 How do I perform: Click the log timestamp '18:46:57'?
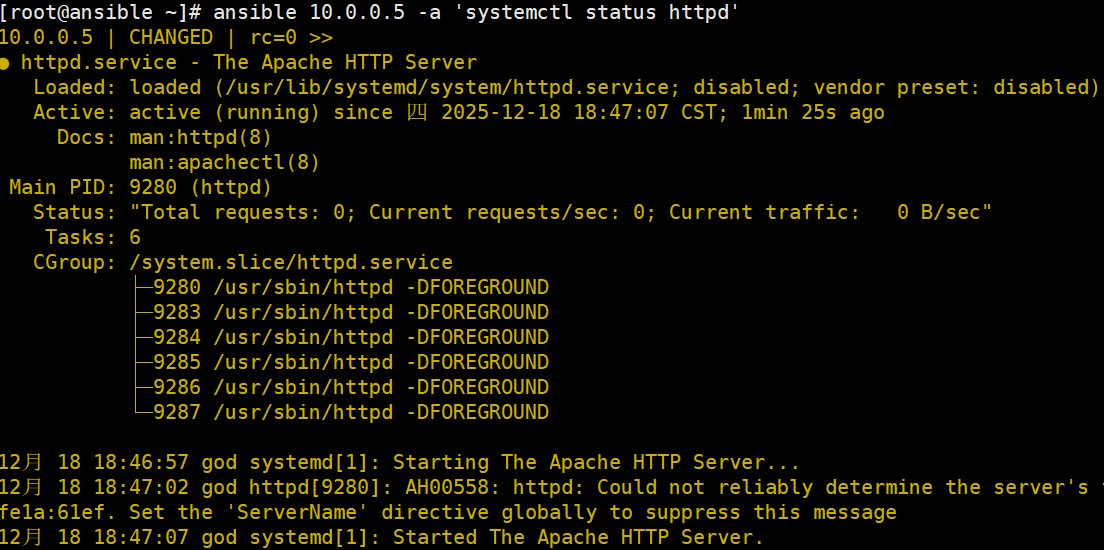[x=141, y=463]
